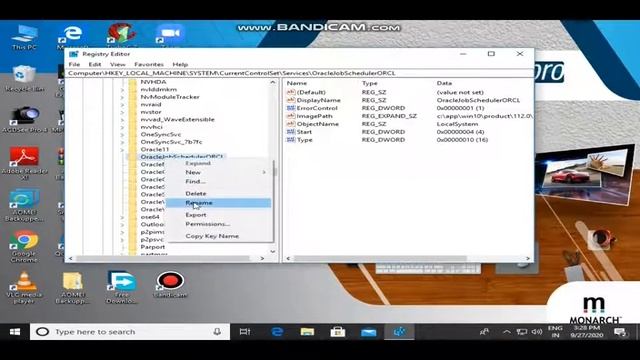Open the Free Download desktop shortcut

[x=122, y=287]
